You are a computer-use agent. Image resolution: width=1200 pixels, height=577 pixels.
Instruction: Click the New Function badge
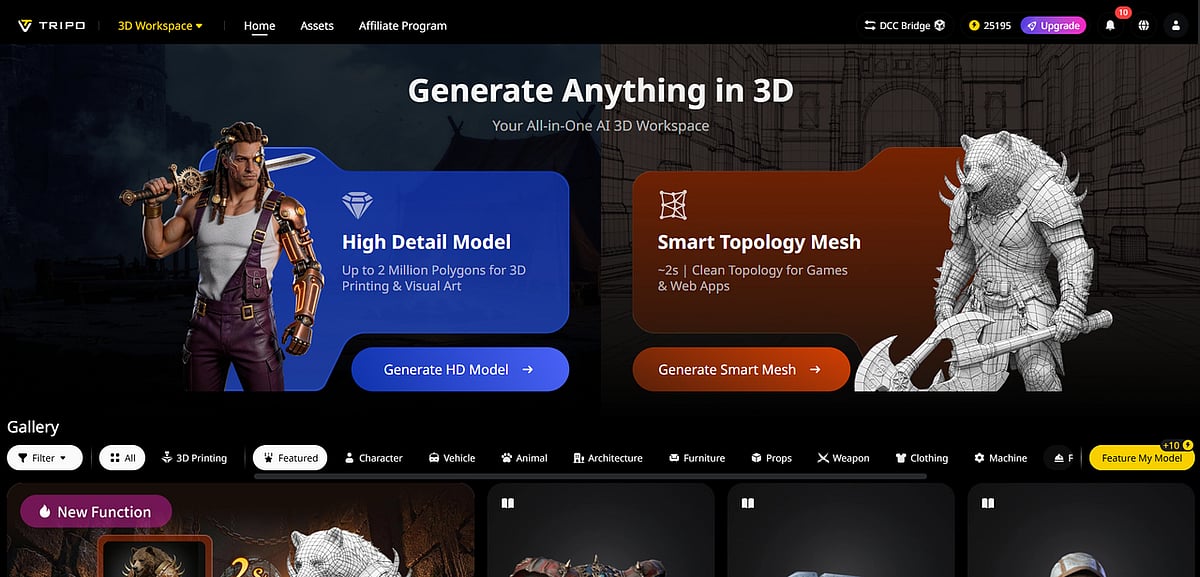click(x=95, y=511)
